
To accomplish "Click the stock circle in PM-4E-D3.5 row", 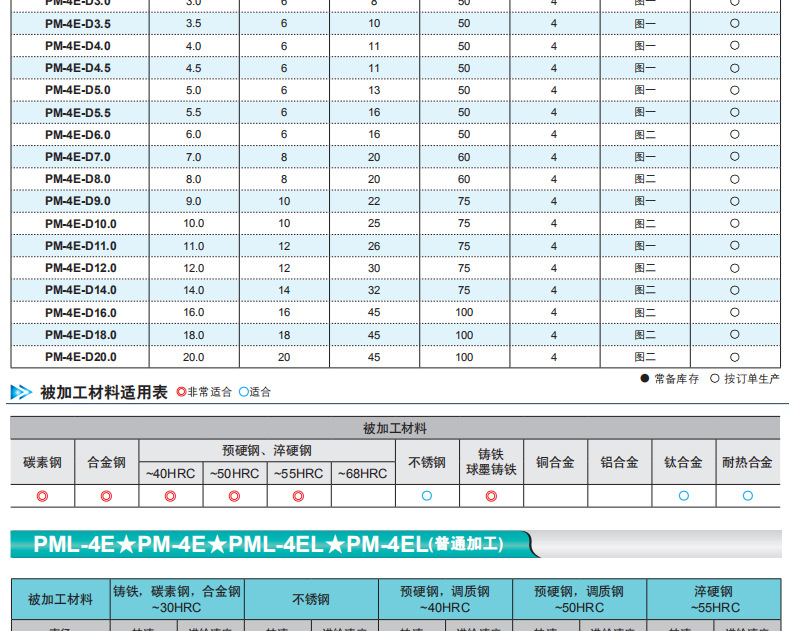I will click(x=735, y=24).
